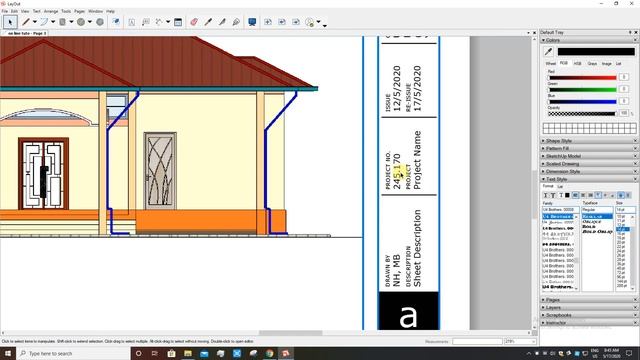The image size is (640, 360).
Task: Select the Eraser tool
Action: (194, 22)
